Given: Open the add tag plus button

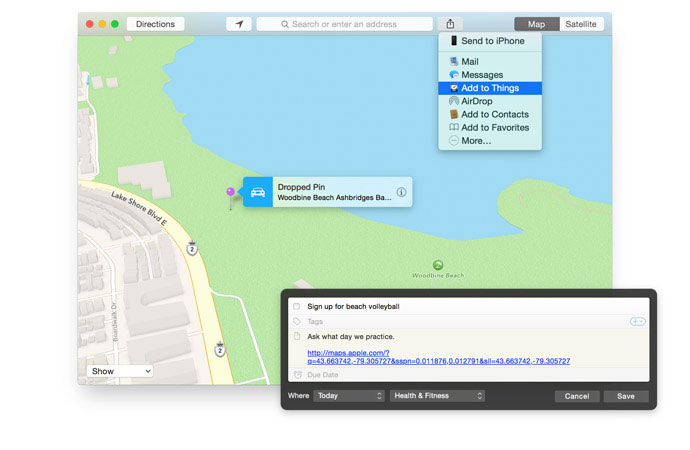Looking at the screenshot, I should 638,322.
